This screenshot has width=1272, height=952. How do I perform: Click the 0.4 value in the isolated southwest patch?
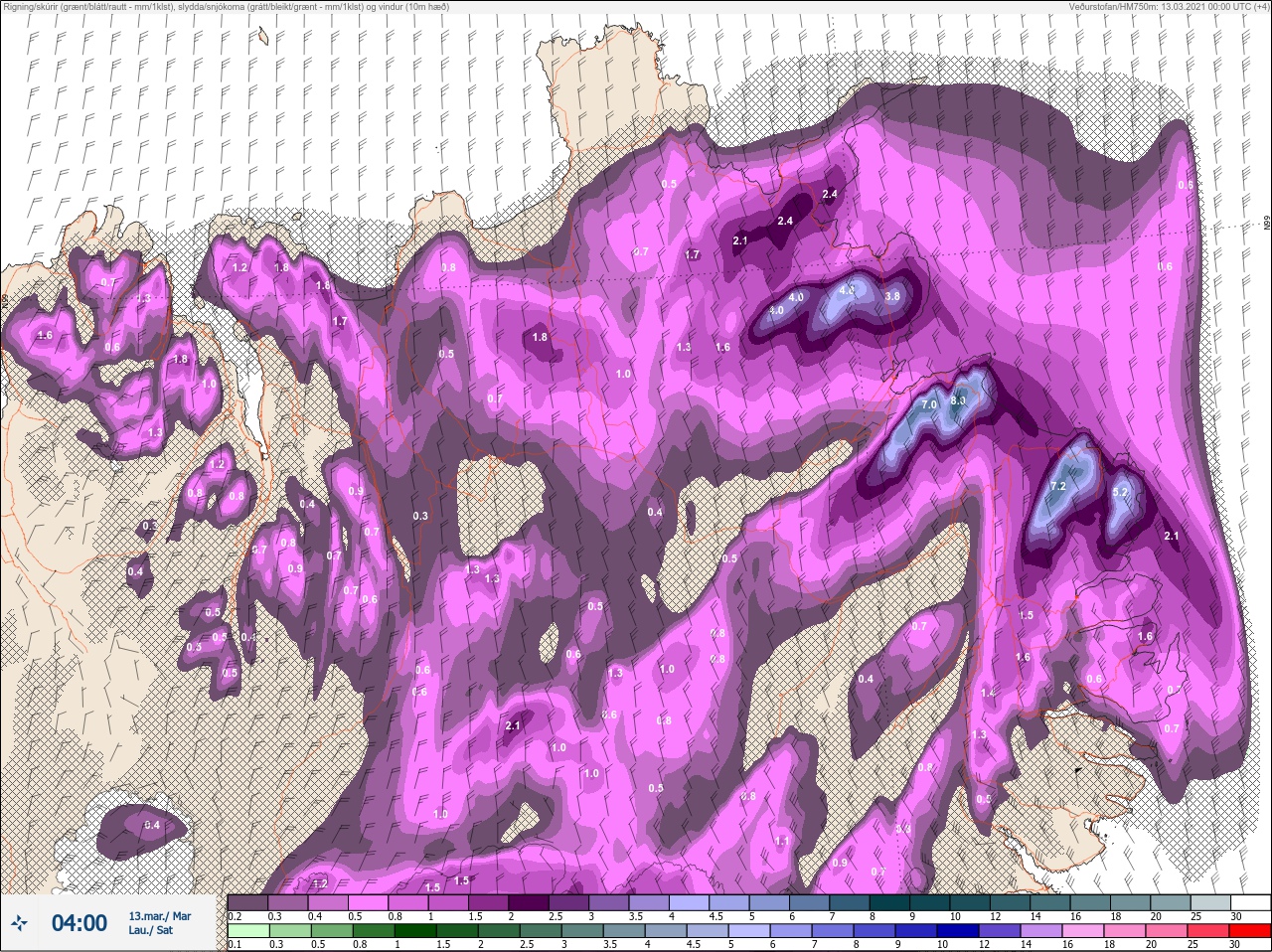[x=152, y=825]
